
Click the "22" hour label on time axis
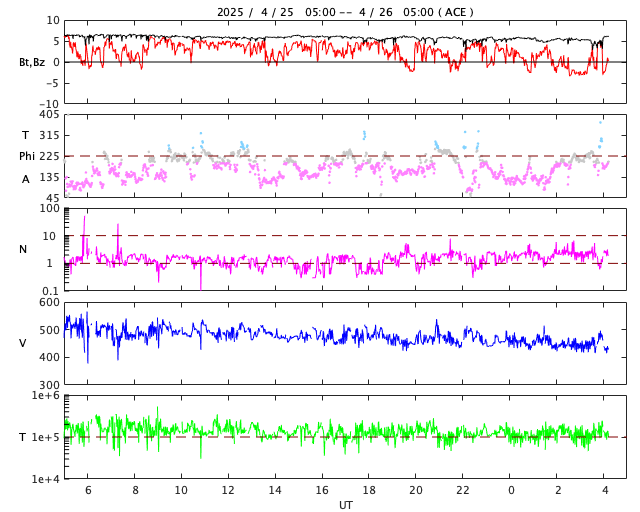(x=462, y=490)
